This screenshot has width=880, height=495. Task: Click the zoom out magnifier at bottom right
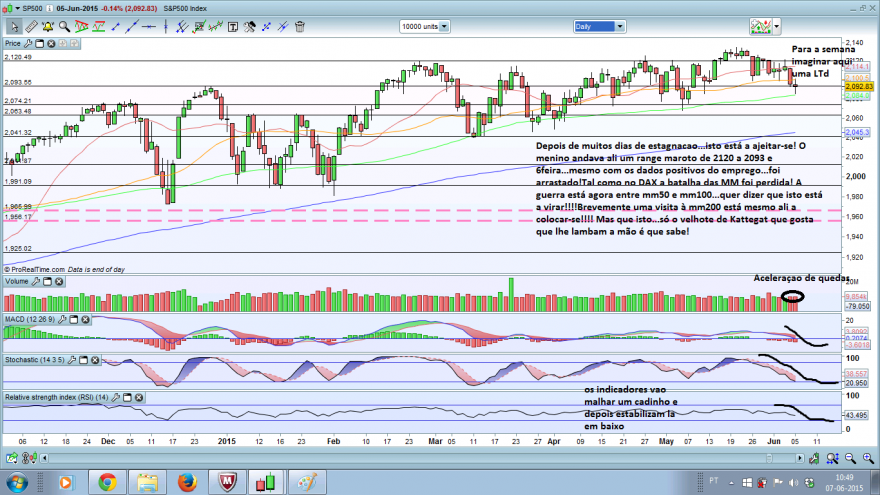850,459
